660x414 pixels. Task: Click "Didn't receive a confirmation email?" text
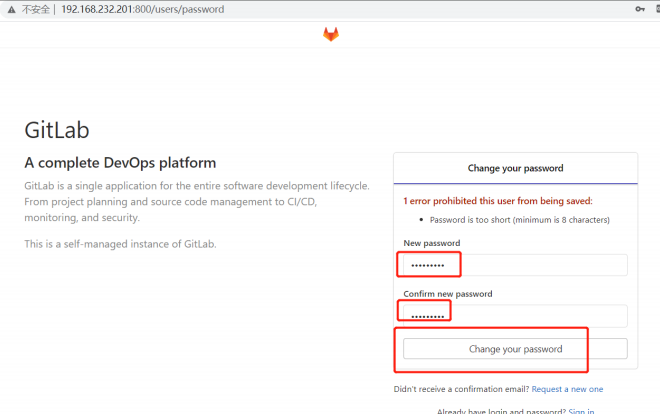click(x=460, y=389)
